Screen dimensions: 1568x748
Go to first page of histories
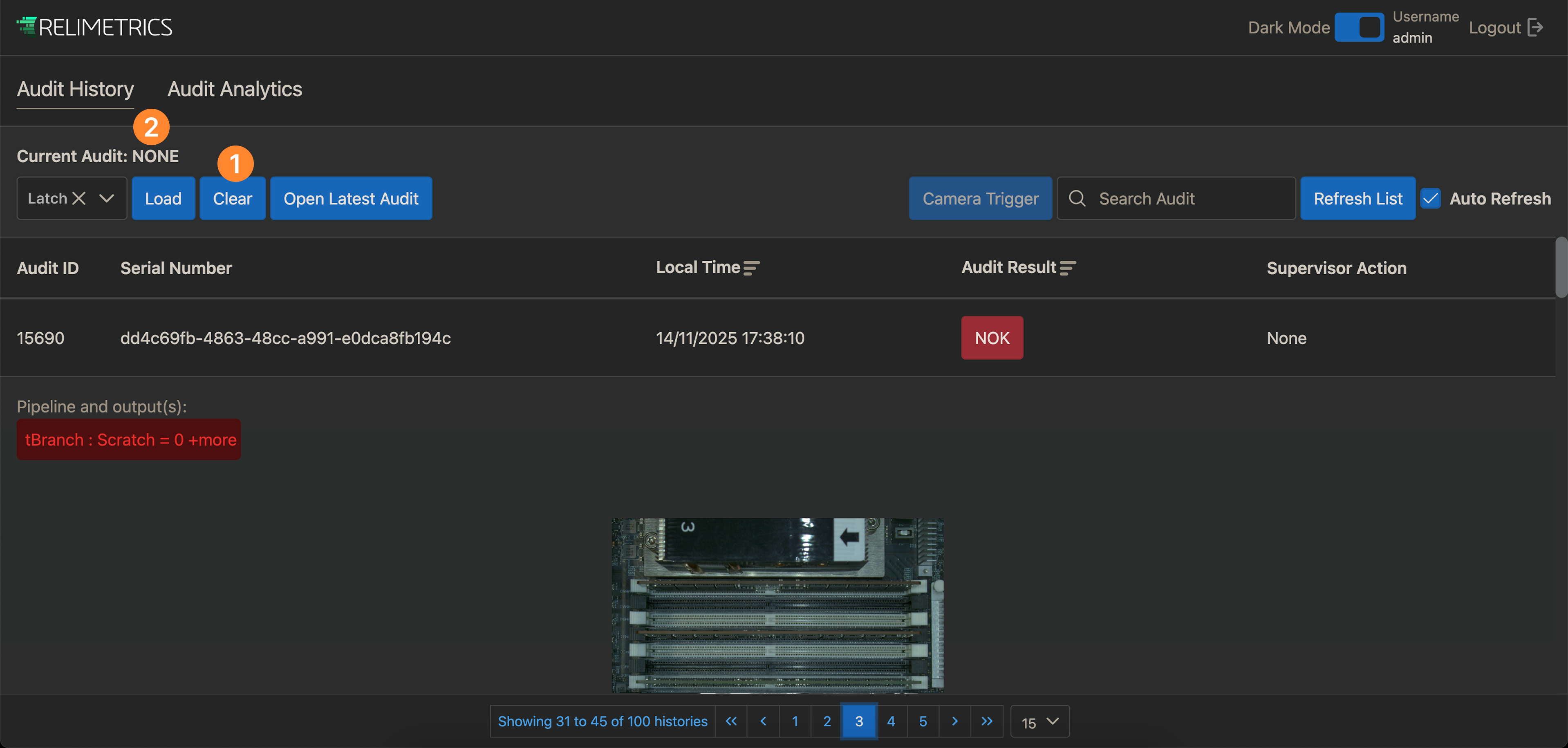(x=731, y=721)
